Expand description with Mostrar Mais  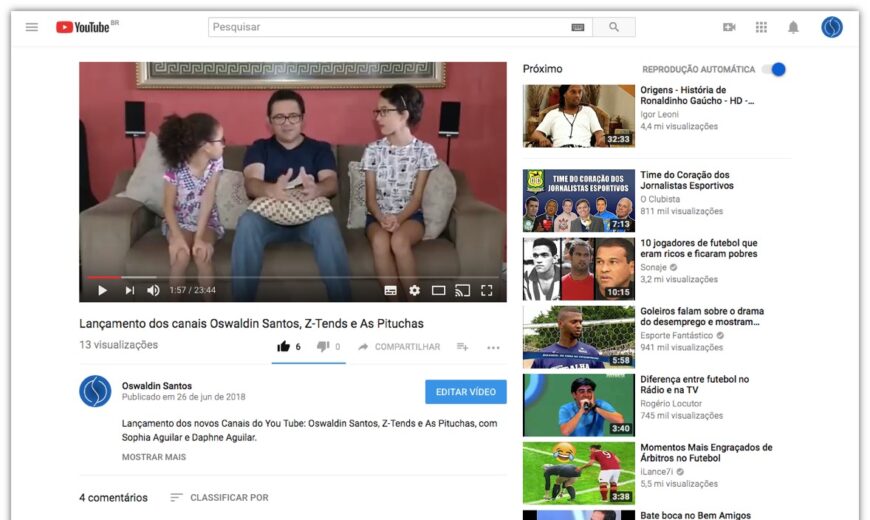[154, 457]
